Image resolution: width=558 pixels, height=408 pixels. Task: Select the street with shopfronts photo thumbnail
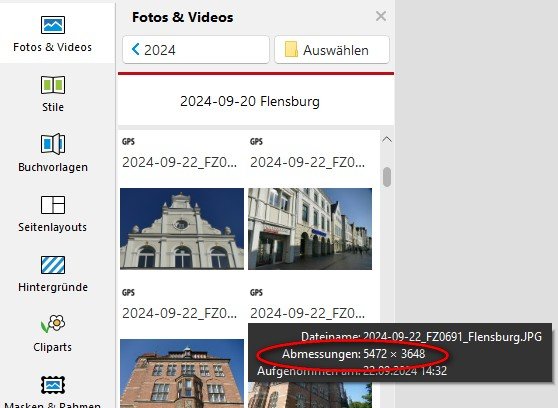click(x=310, y=229)
